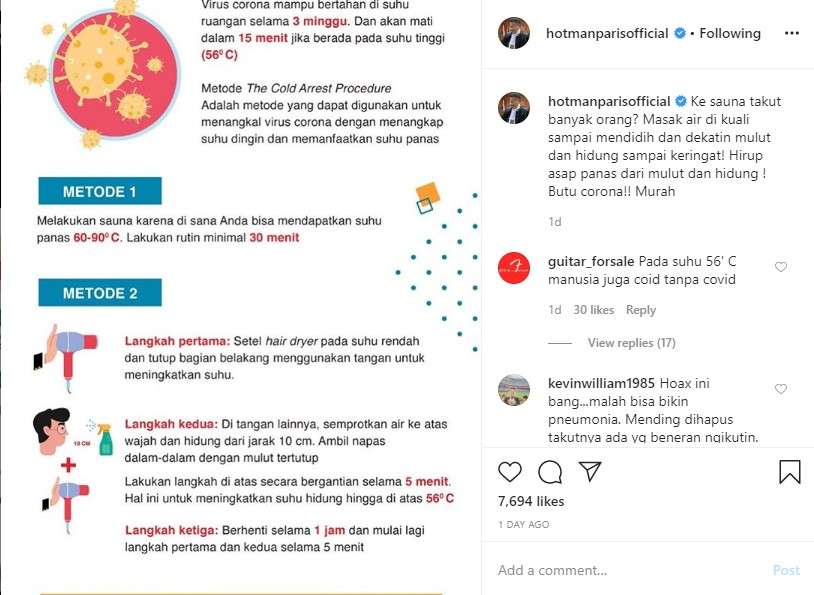Reply to guitar_forsale's comment
This screenshot has height=595, width=814.
tap(641, 310)
